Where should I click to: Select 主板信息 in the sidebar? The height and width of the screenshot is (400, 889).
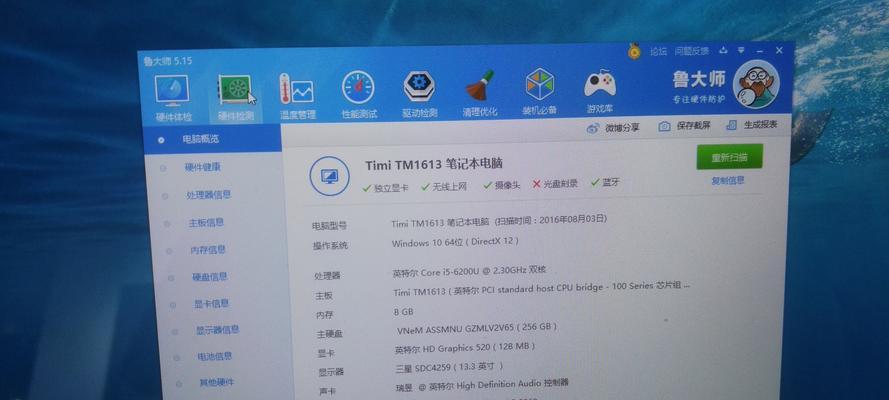206,223
